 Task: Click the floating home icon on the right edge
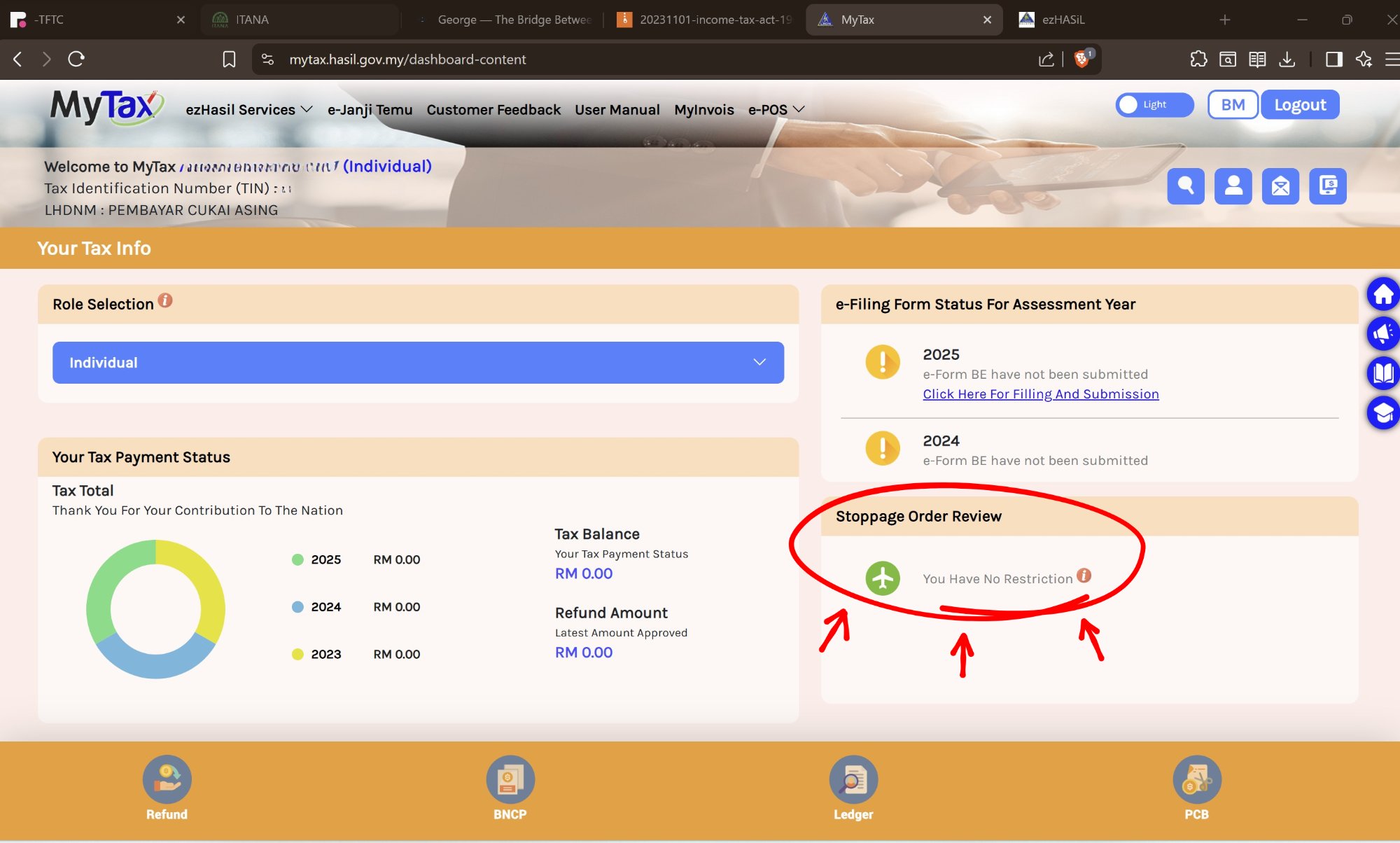coord(1382,294)
